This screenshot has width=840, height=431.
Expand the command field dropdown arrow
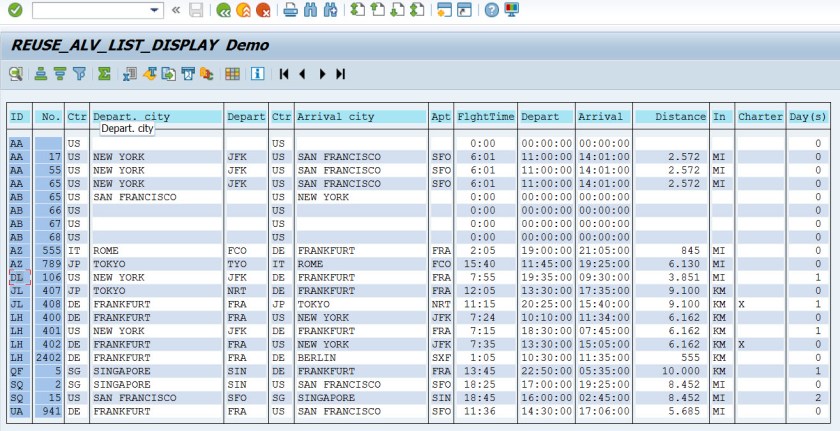(x=154, y=10)
